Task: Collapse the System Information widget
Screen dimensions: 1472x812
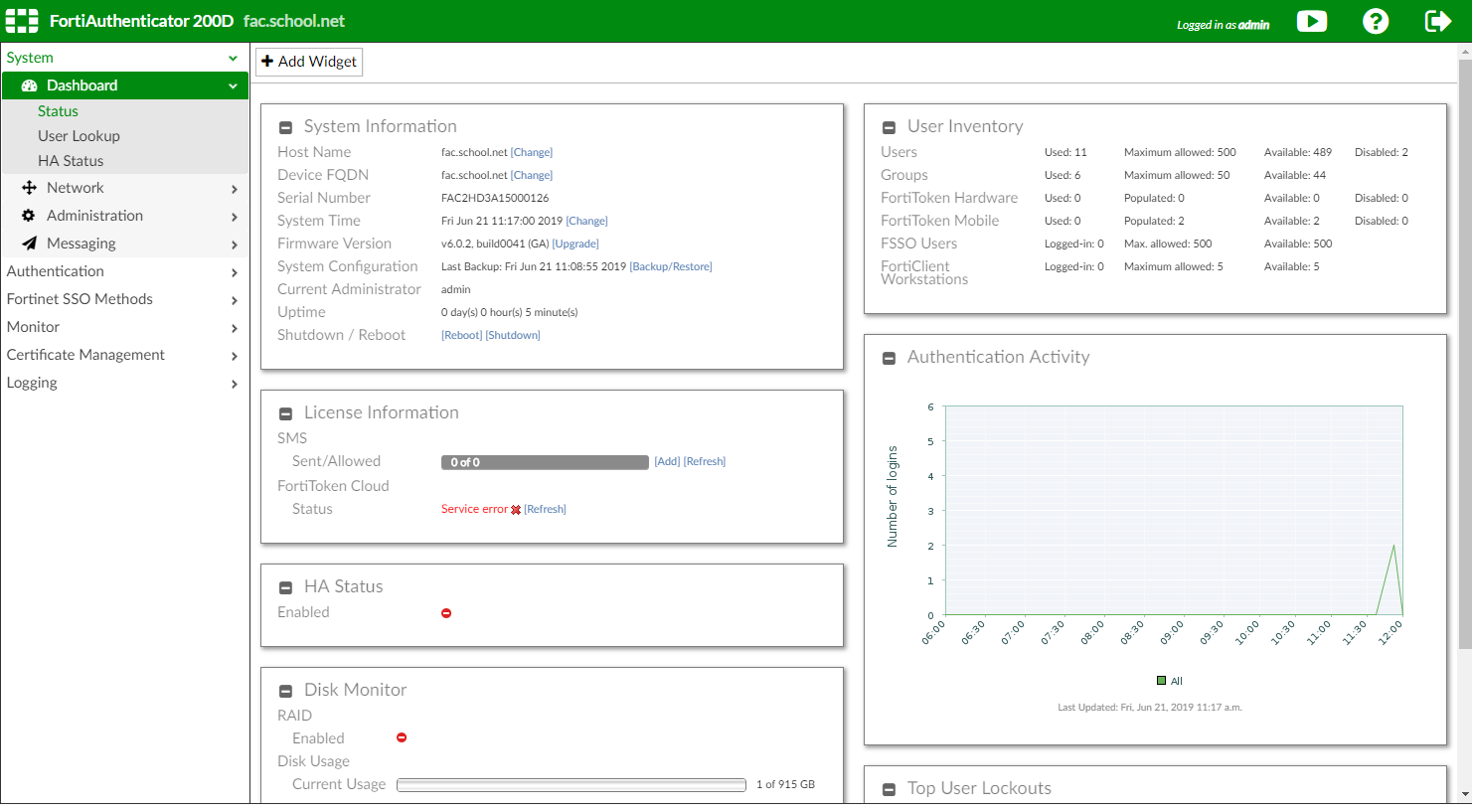Action: (286, 127)
